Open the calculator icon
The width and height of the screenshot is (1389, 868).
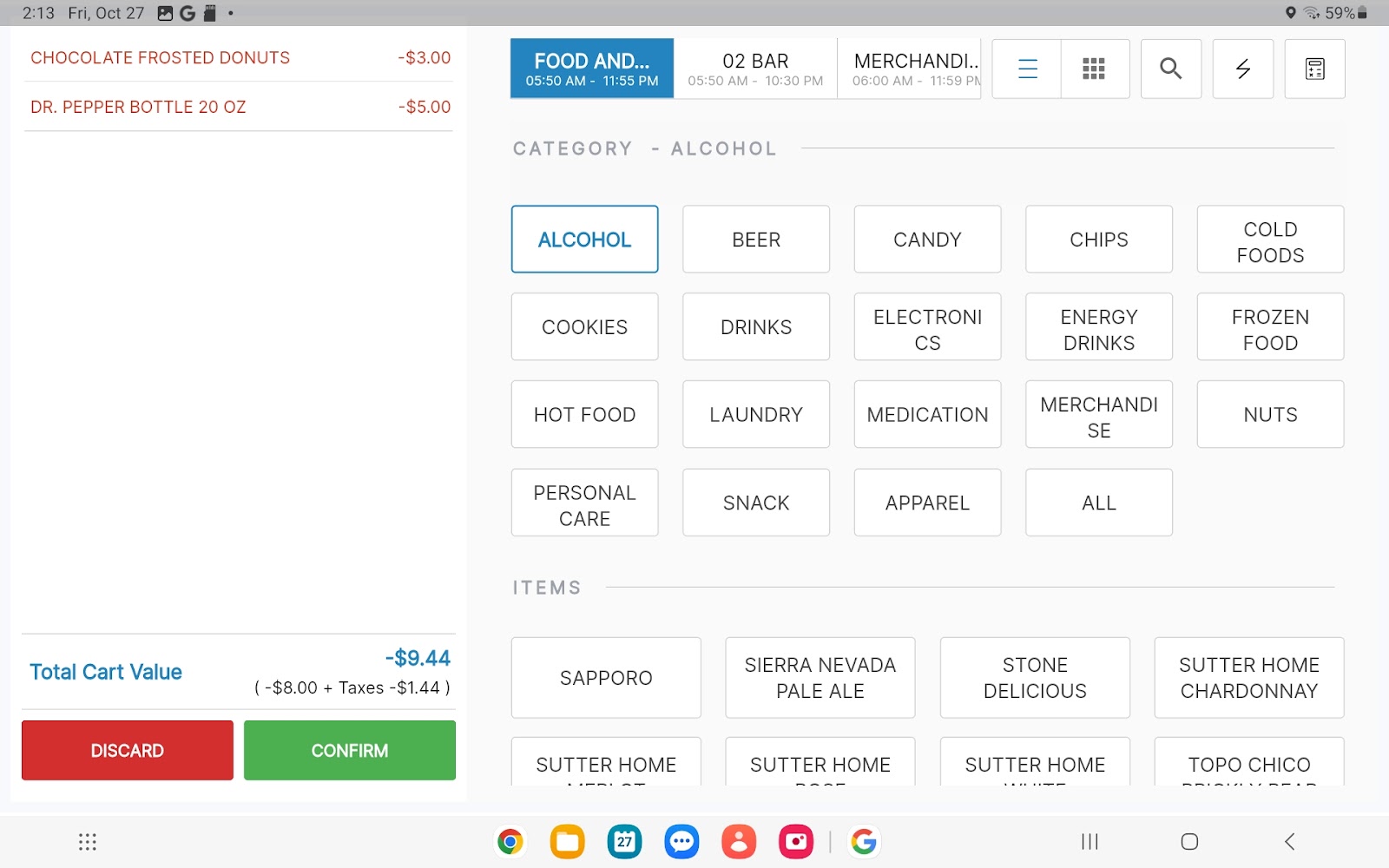(x=1314, y=69)
